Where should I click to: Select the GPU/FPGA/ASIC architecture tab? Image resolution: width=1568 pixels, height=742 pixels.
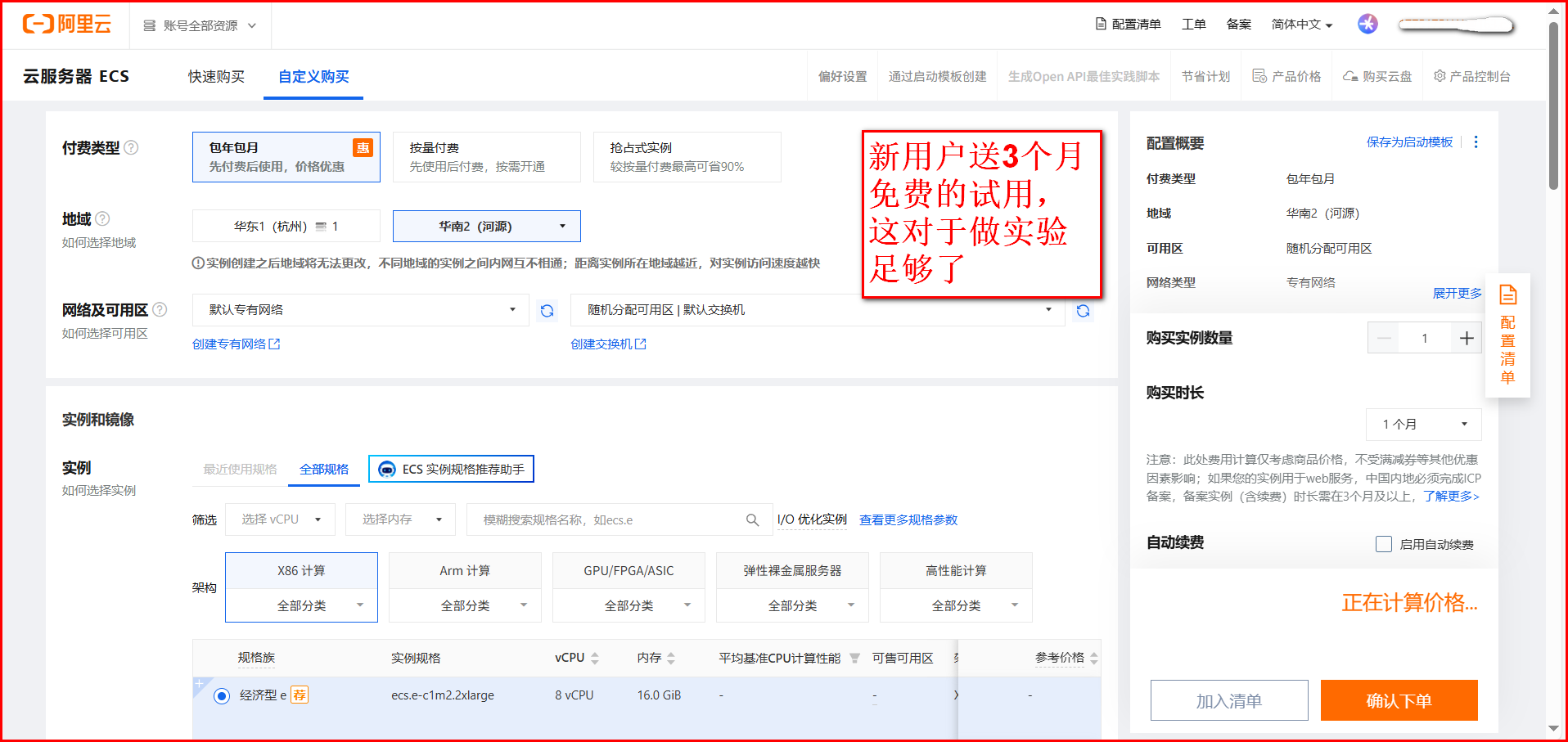point(629,571)
